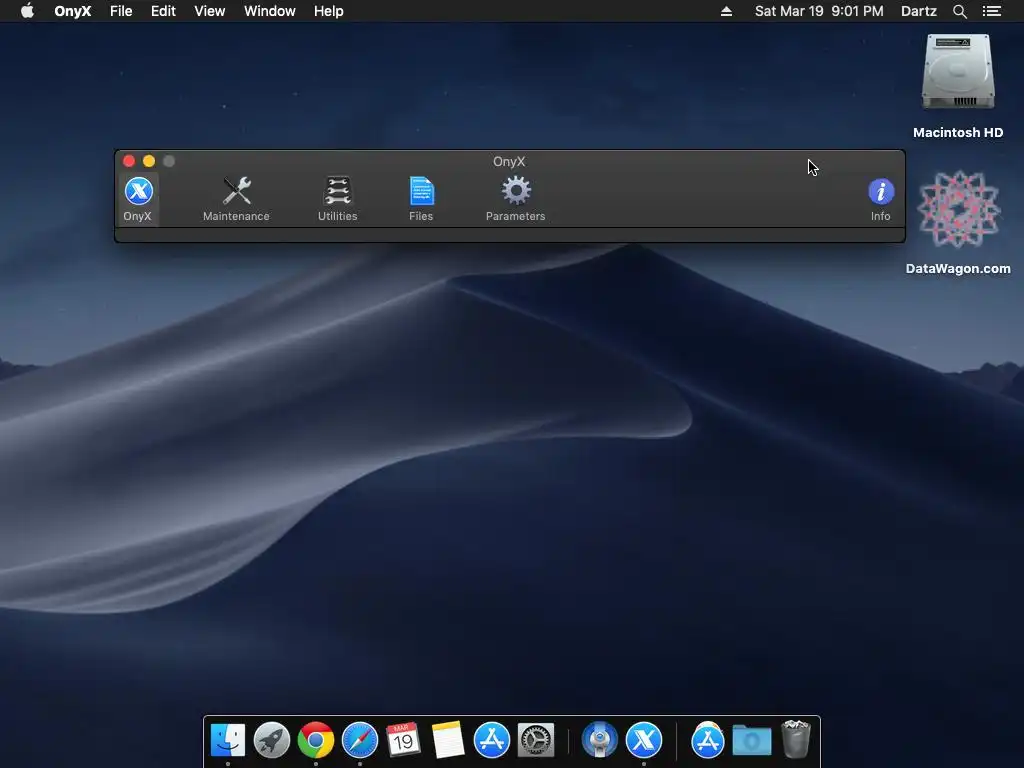1024x768 pixels.
Task: Open Safari from the Dock
Action: (x=360, y=740)
